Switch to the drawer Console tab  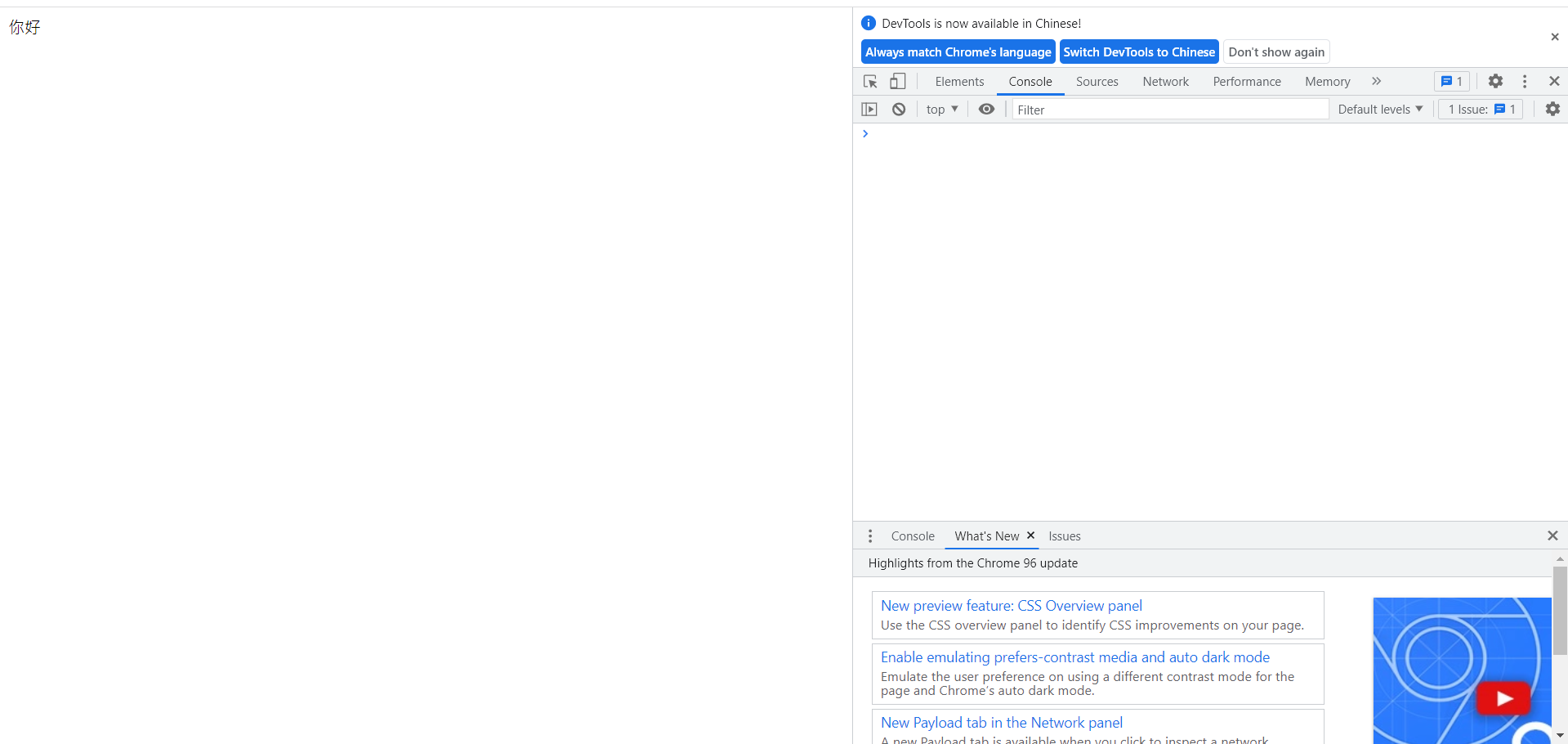pyautogui.click(x=913, y=536)
